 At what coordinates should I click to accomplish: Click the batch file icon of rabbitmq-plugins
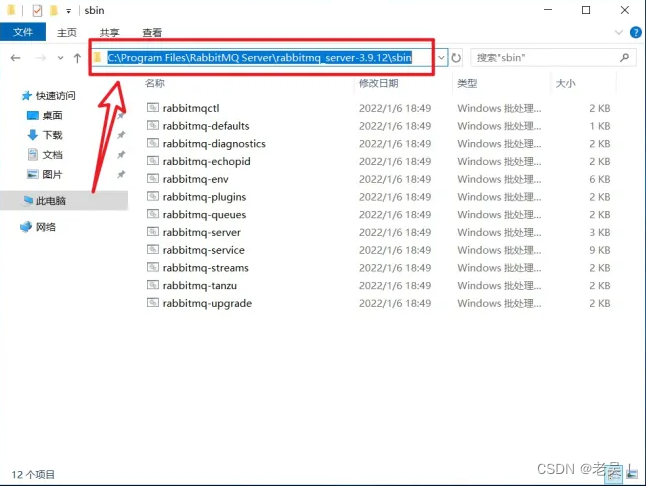click(153, 196)
